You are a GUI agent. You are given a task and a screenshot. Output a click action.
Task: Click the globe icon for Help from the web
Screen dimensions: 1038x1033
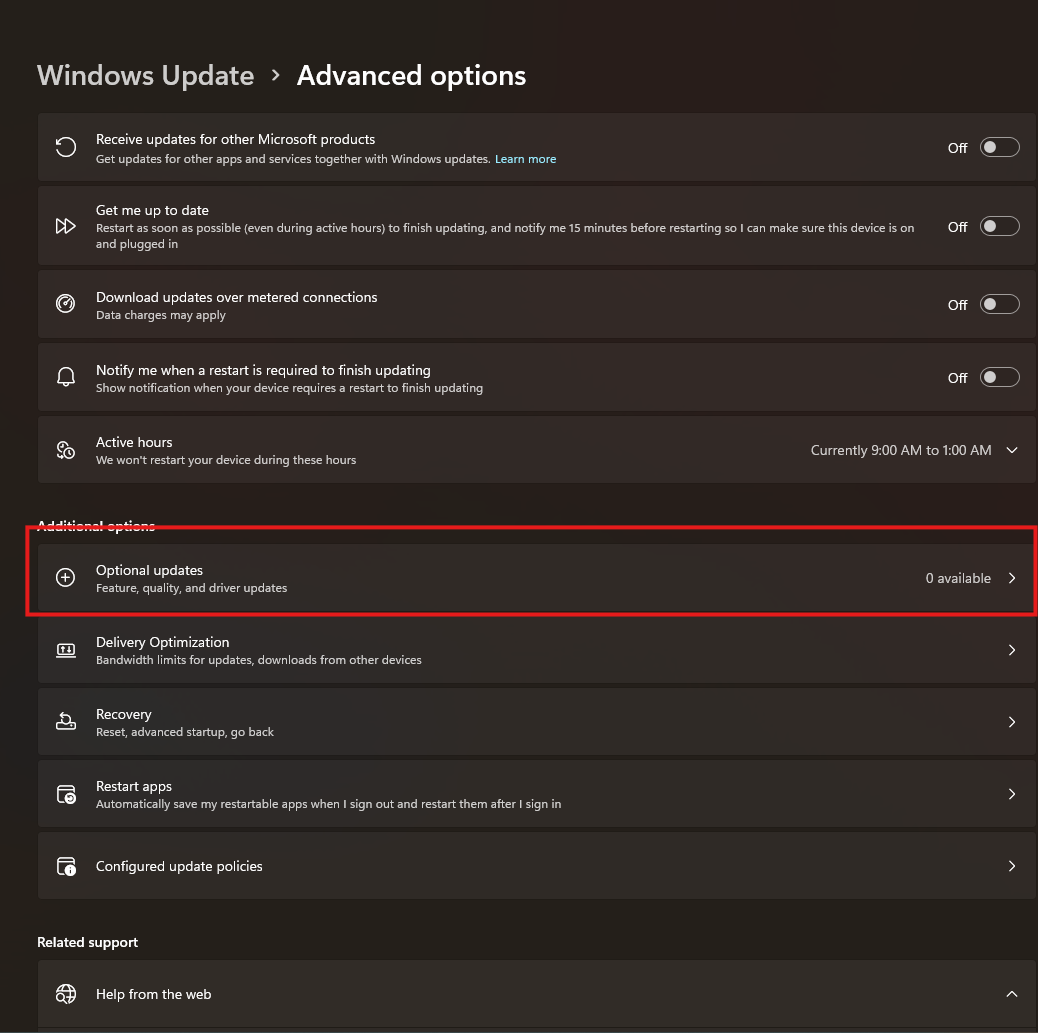click(66, 994)
